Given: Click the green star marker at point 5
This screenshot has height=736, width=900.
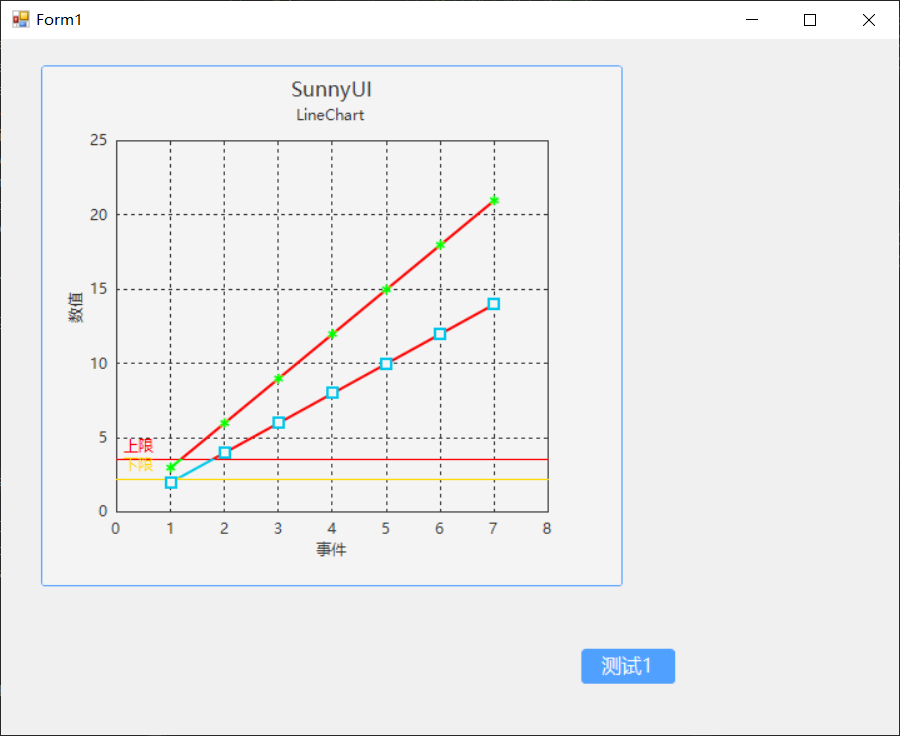Looking at the screenshot, I should [385, 288].
